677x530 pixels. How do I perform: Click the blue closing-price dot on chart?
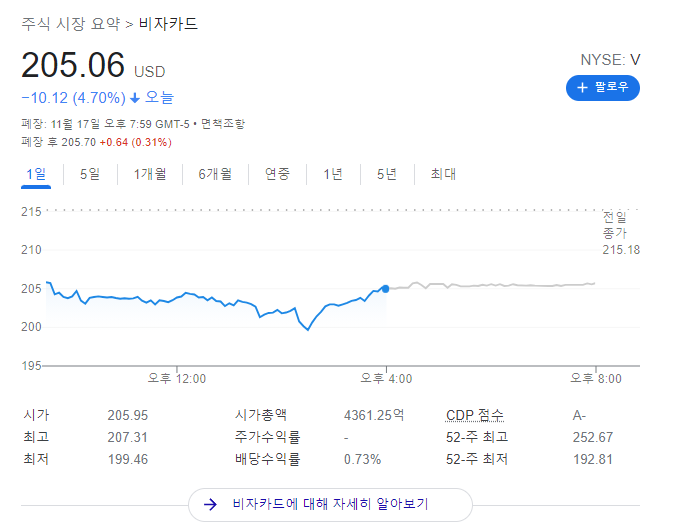coord(385,289)
